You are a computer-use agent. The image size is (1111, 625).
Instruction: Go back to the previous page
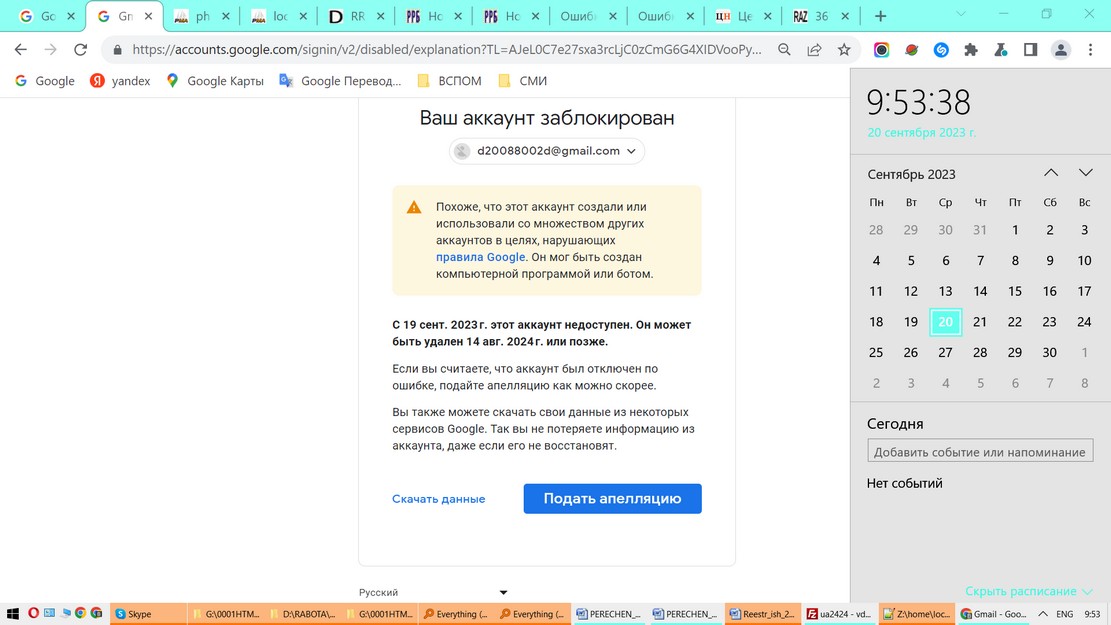pyautogui.click(x=21, y=50)
